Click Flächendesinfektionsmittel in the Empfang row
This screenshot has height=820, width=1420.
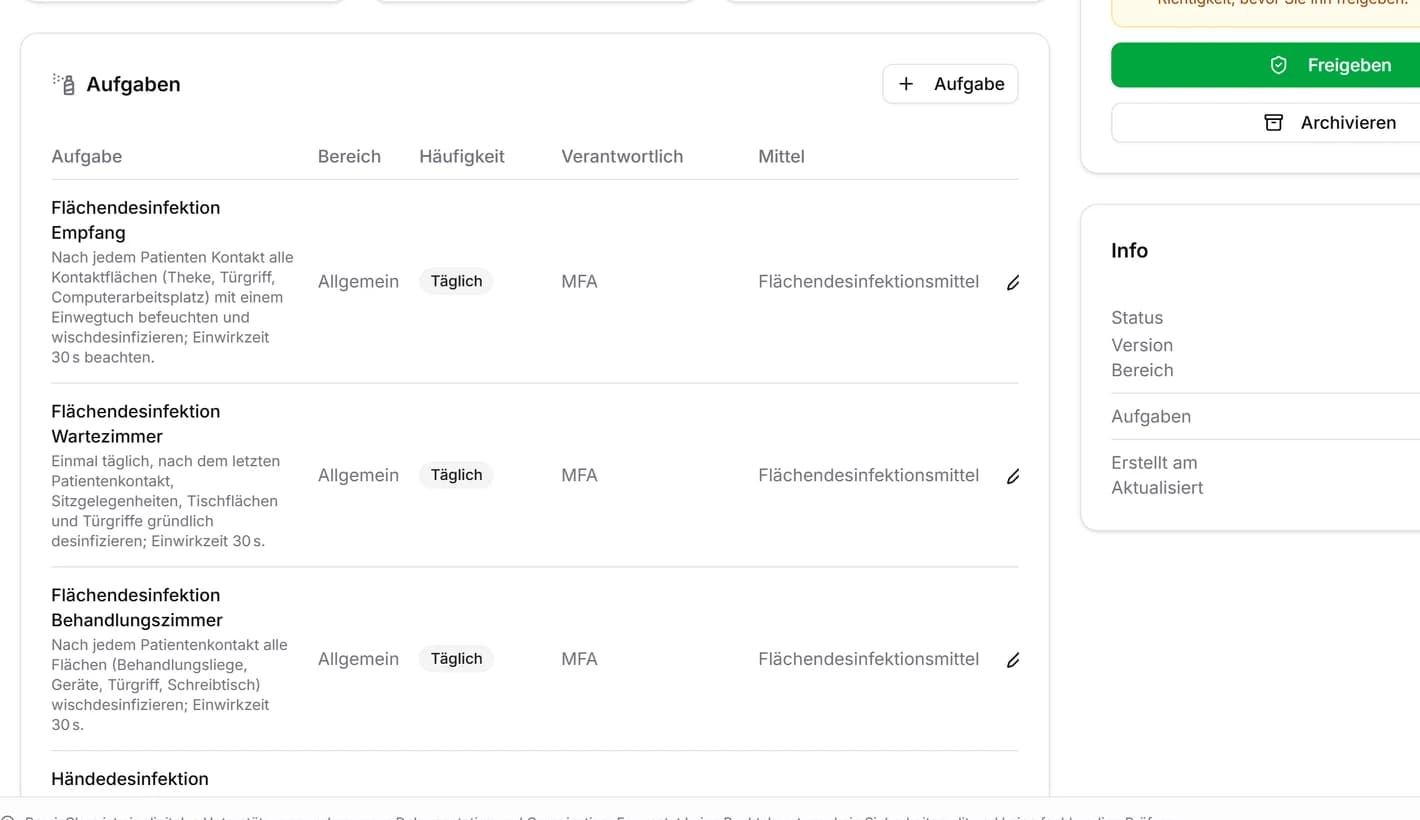coord(868,282)
